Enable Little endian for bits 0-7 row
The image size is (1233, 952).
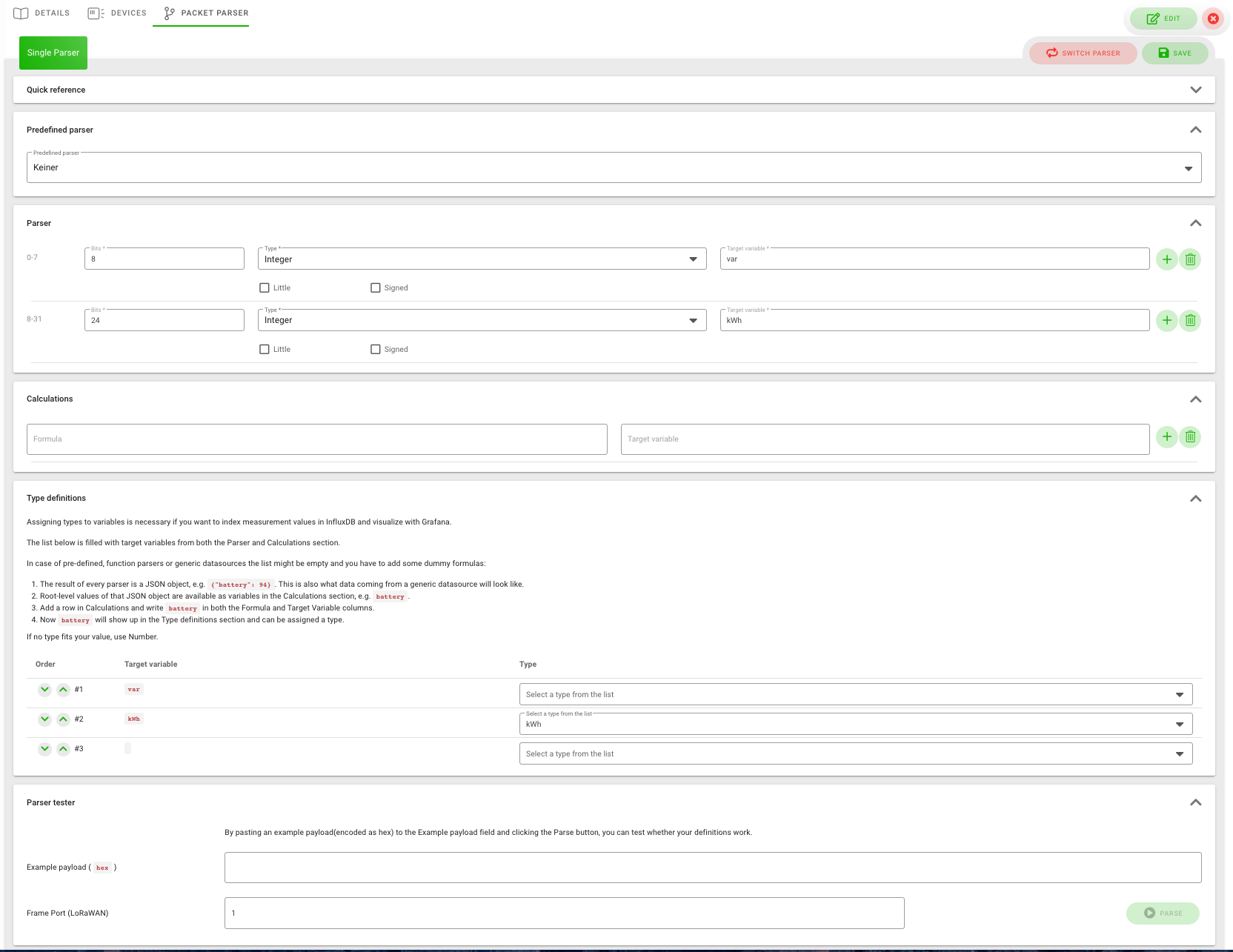[x=265, y=288]
